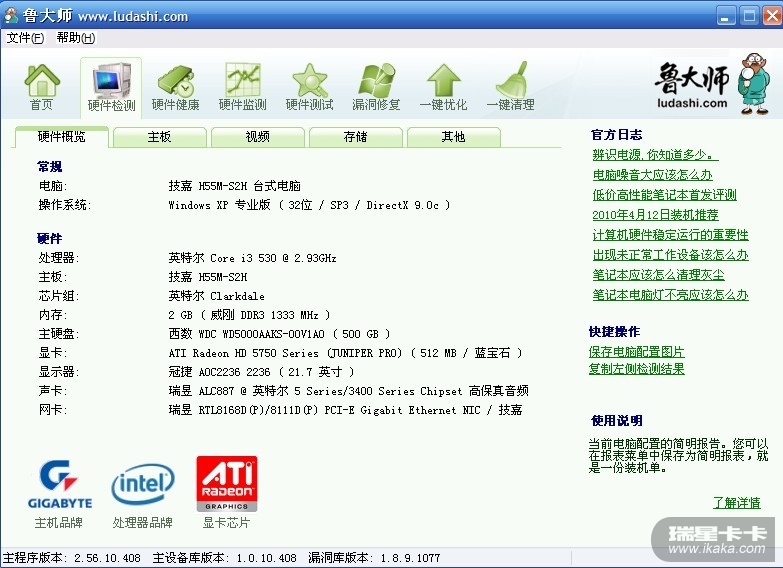
Task: Click the 鲁大师 ludashi.com logo
Action: (713, 84)
